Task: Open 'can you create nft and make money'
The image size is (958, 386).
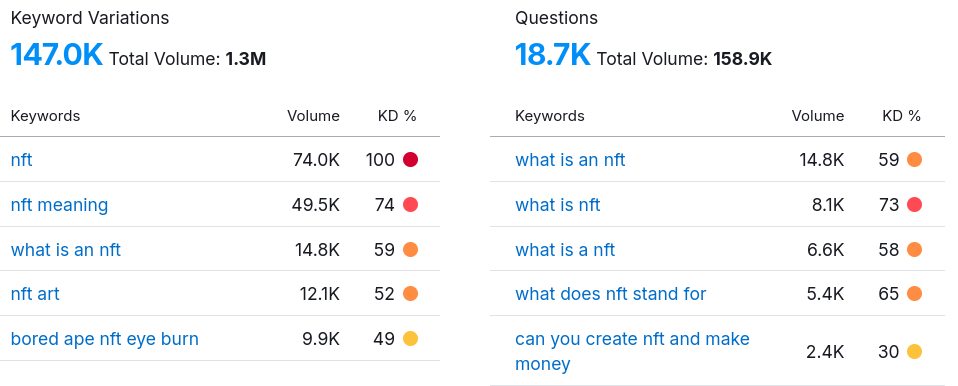Action: click(x=632, y=351)
